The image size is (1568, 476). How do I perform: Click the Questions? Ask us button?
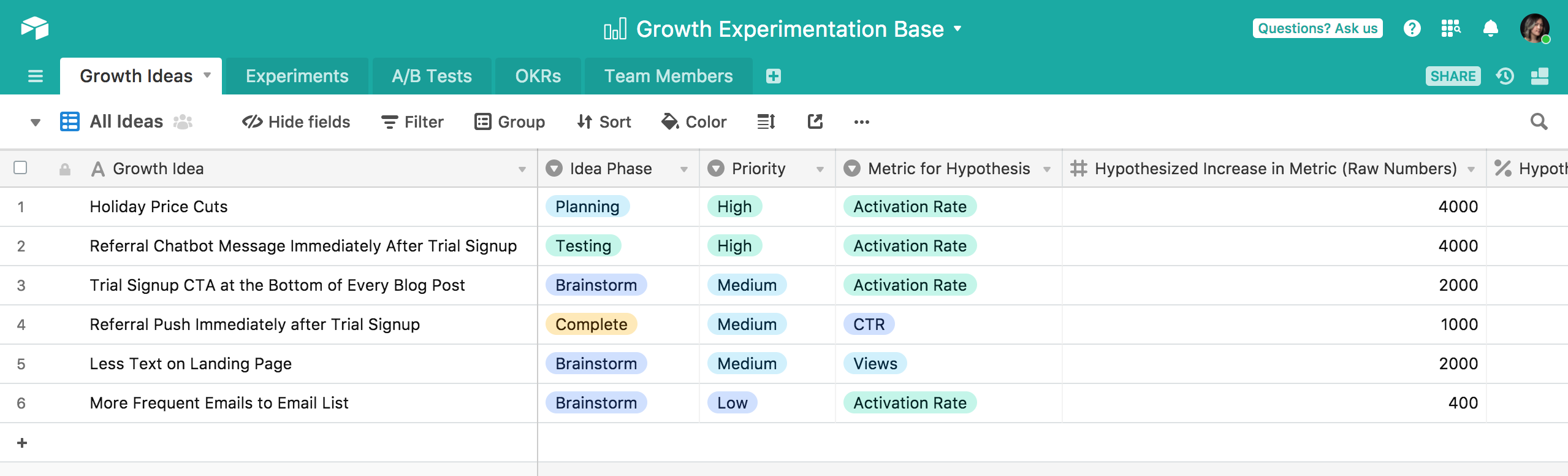[x=1317, y=28]
